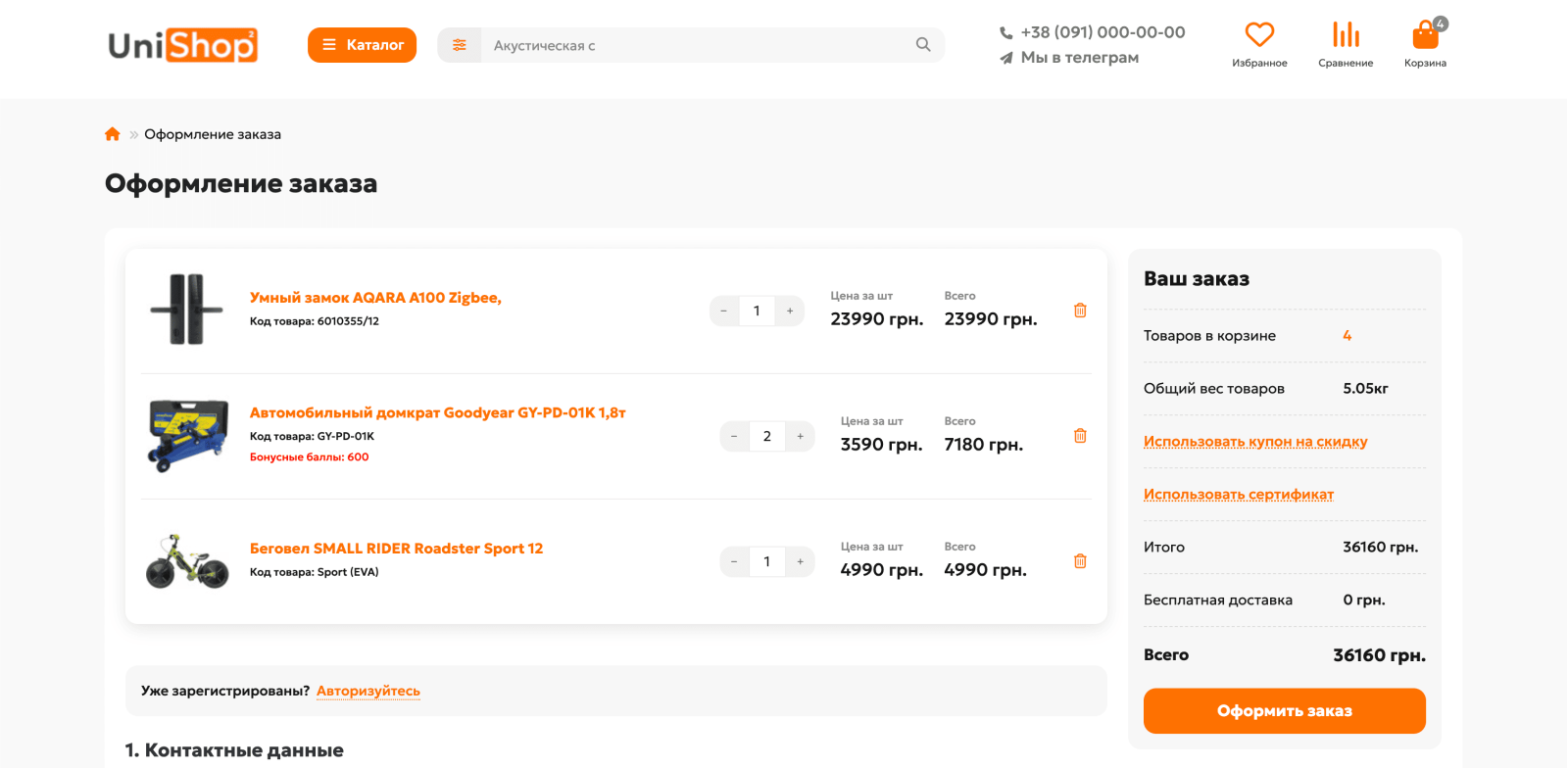Image resolution: width=1568 pixels, height=768 pixels.
Task: Select 1. Контактные данные heading
Action: (x=234, y=750)
